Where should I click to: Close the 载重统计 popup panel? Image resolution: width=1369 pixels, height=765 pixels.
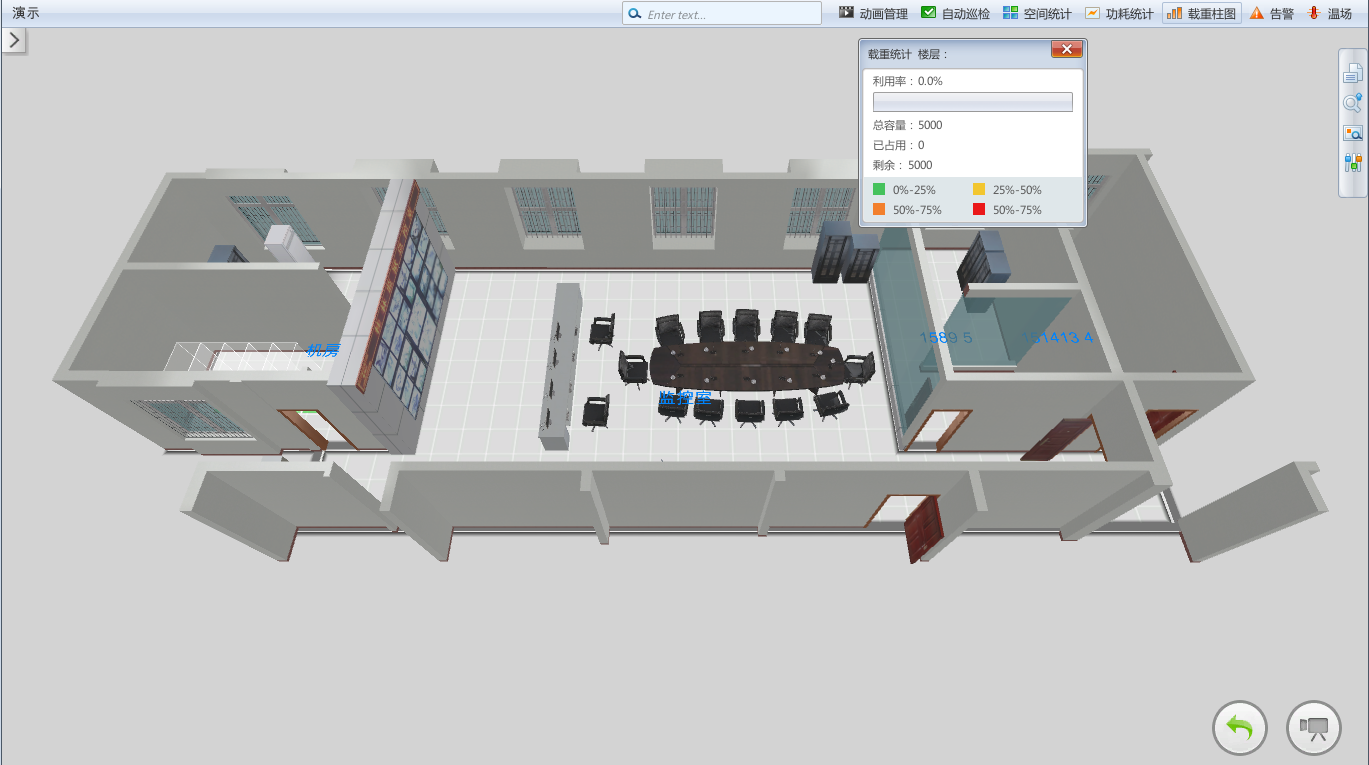click(1066, 50)
